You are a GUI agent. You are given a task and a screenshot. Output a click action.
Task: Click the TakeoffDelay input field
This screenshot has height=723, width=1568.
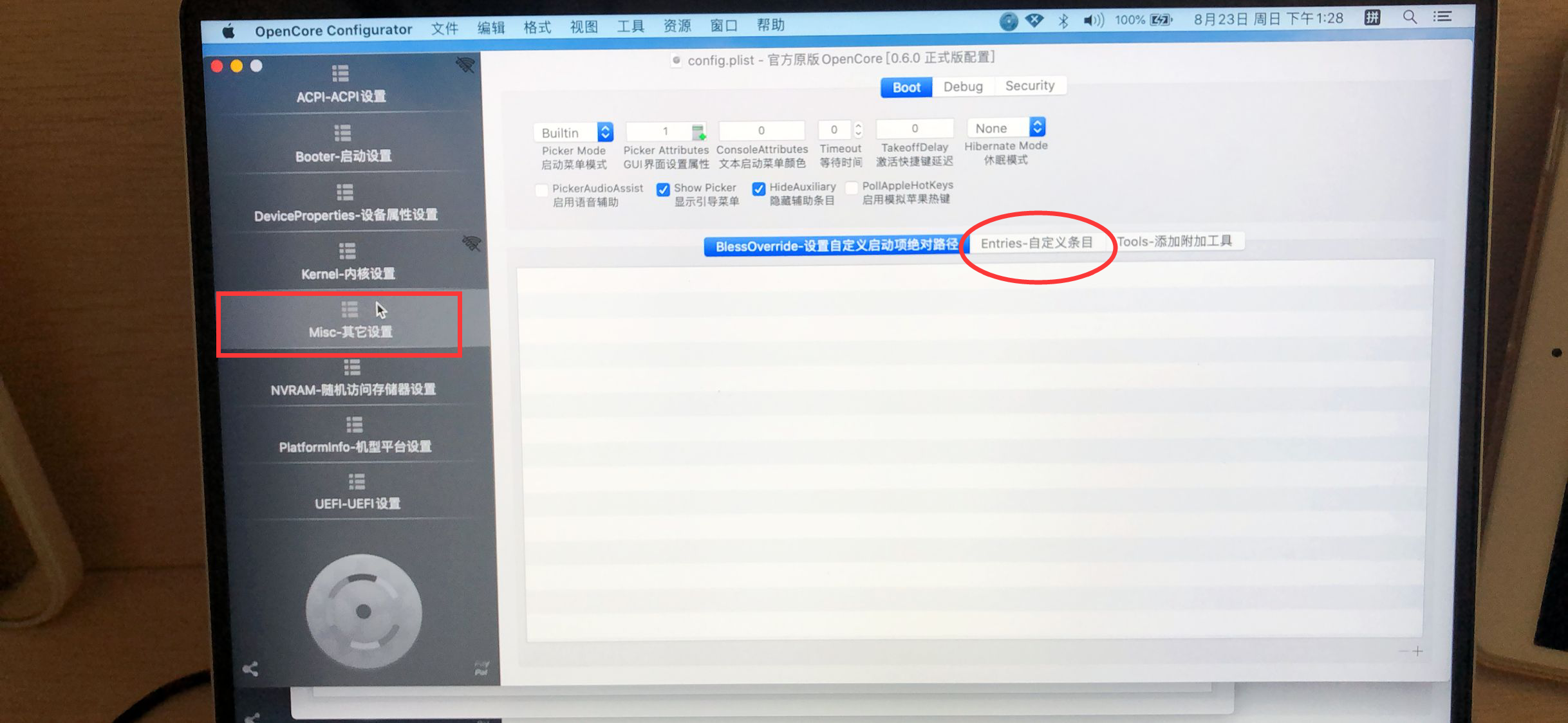[914, 129]
